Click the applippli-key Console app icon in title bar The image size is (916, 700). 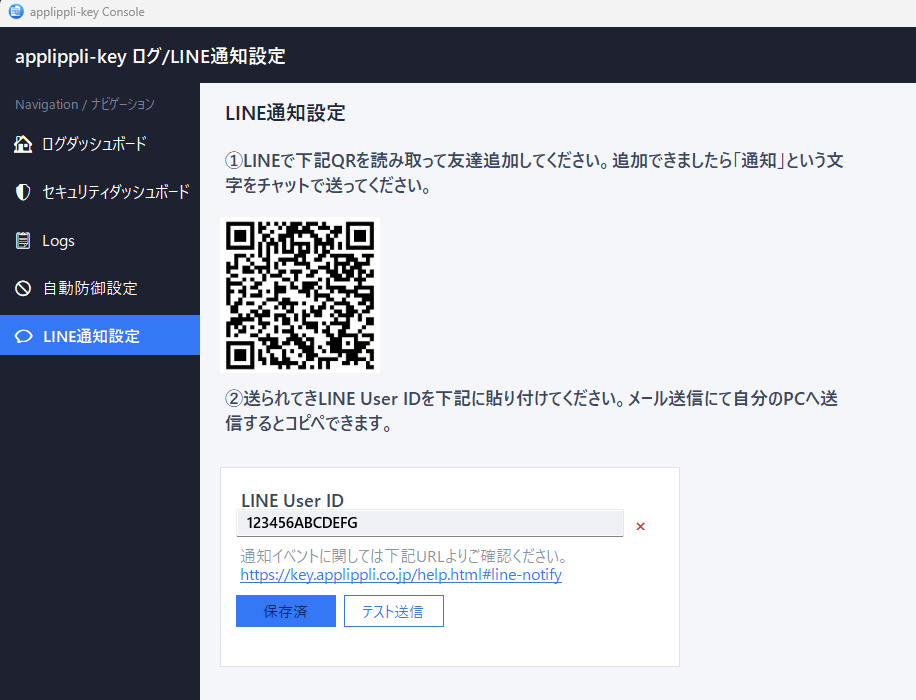tap(16, 11)
